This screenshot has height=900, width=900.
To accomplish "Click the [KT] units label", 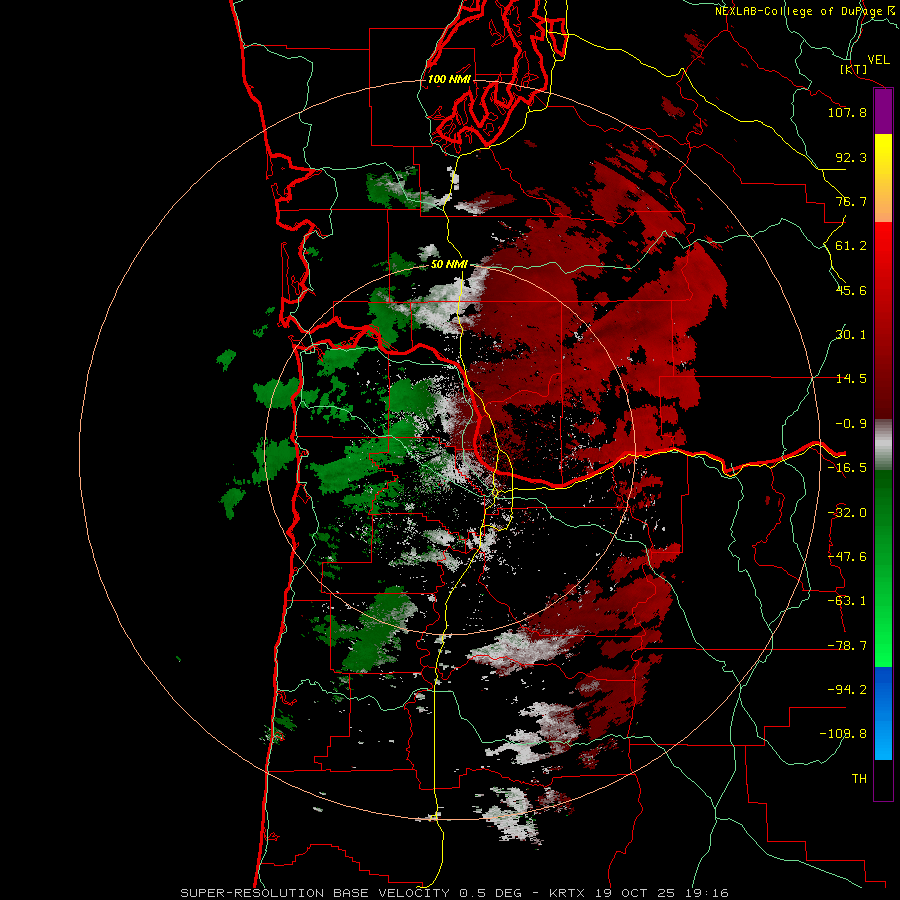I will pos(854,69).
